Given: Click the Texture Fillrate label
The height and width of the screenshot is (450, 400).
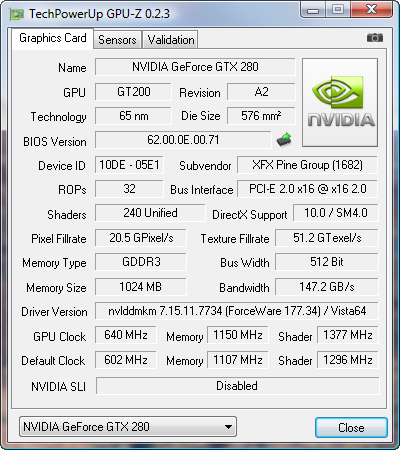Looking at the screenshot, I should coord(235,239).
